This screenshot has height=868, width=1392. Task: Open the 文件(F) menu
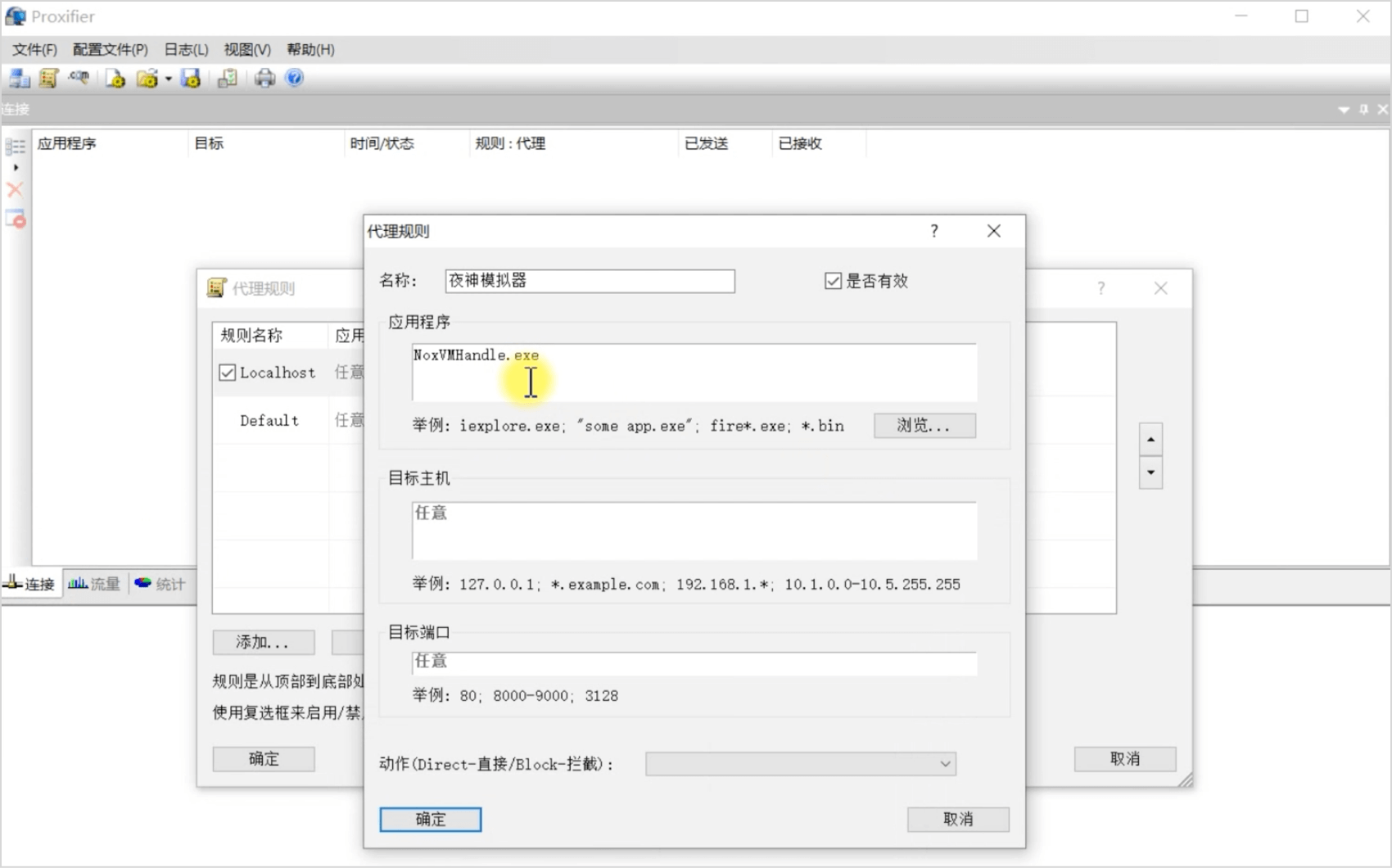coord(34,50)
